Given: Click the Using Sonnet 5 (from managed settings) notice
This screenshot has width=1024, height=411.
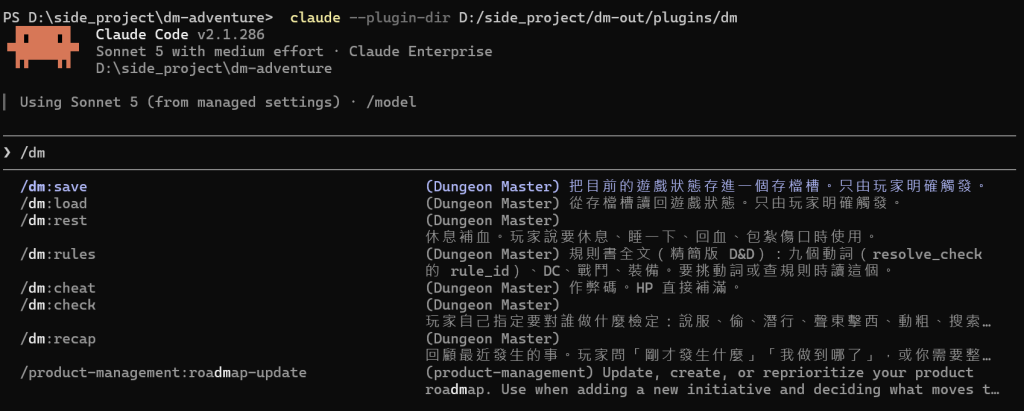Looking at the screenshot, I should point(180,102).
